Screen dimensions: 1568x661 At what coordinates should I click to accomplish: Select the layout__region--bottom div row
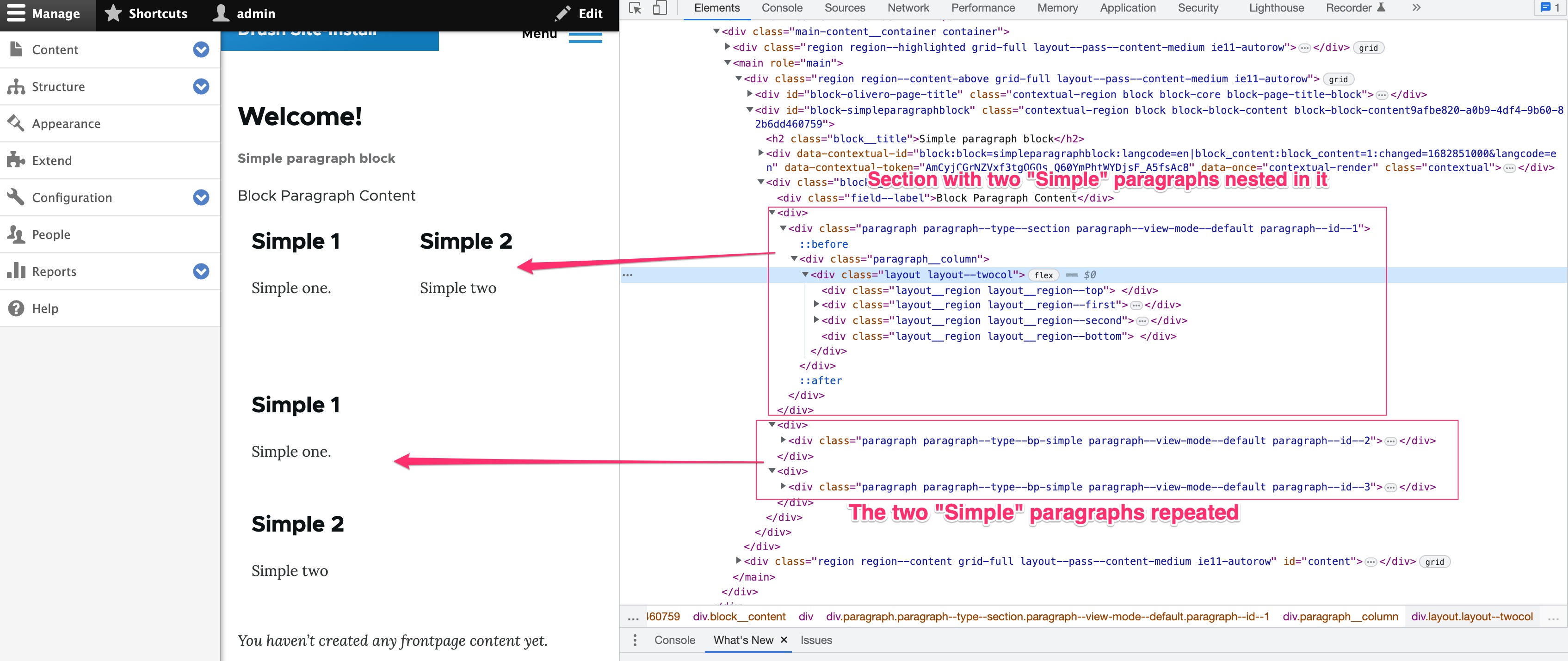coord(998,336)
